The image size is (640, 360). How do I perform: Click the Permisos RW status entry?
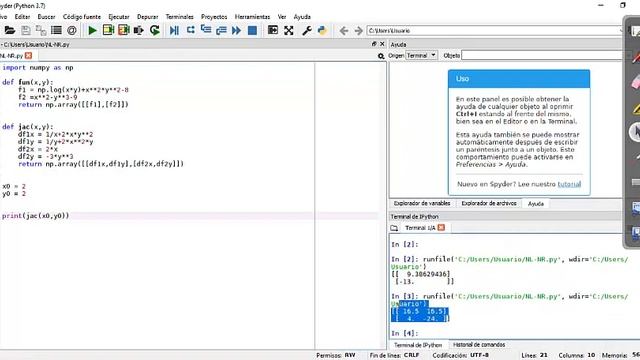tap(336, 356)
